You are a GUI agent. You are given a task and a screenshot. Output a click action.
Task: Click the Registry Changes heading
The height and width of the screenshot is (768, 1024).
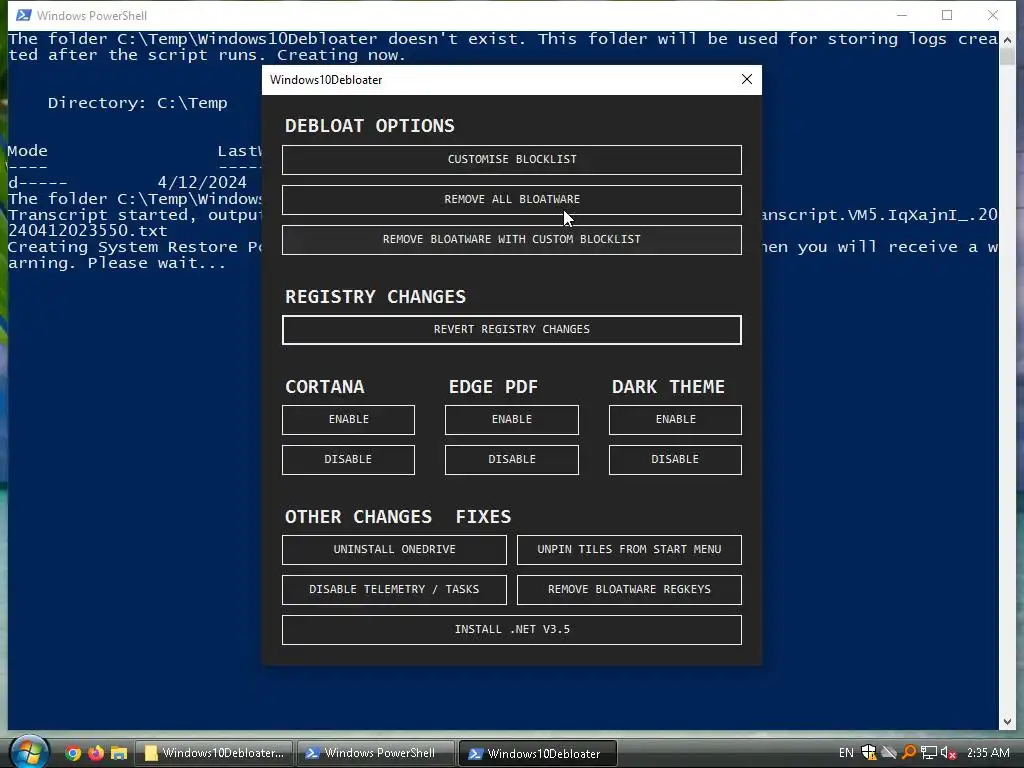tap(376, 296)
